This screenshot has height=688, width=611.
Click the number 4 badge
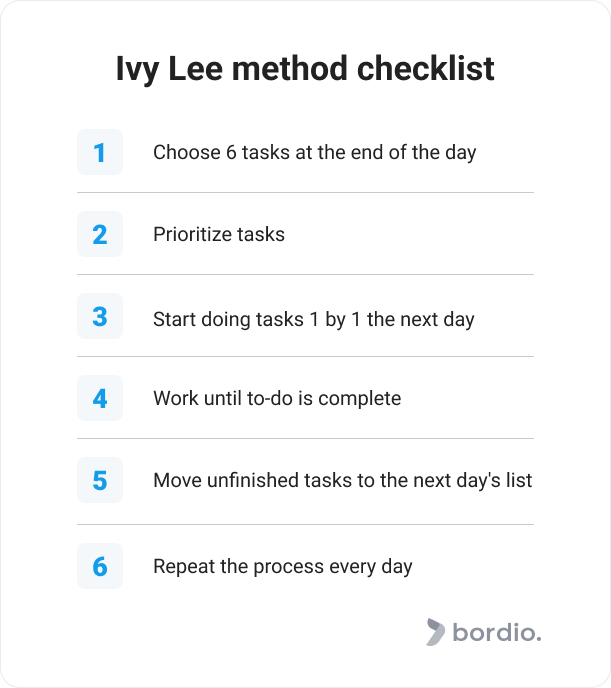pos(100,398)
